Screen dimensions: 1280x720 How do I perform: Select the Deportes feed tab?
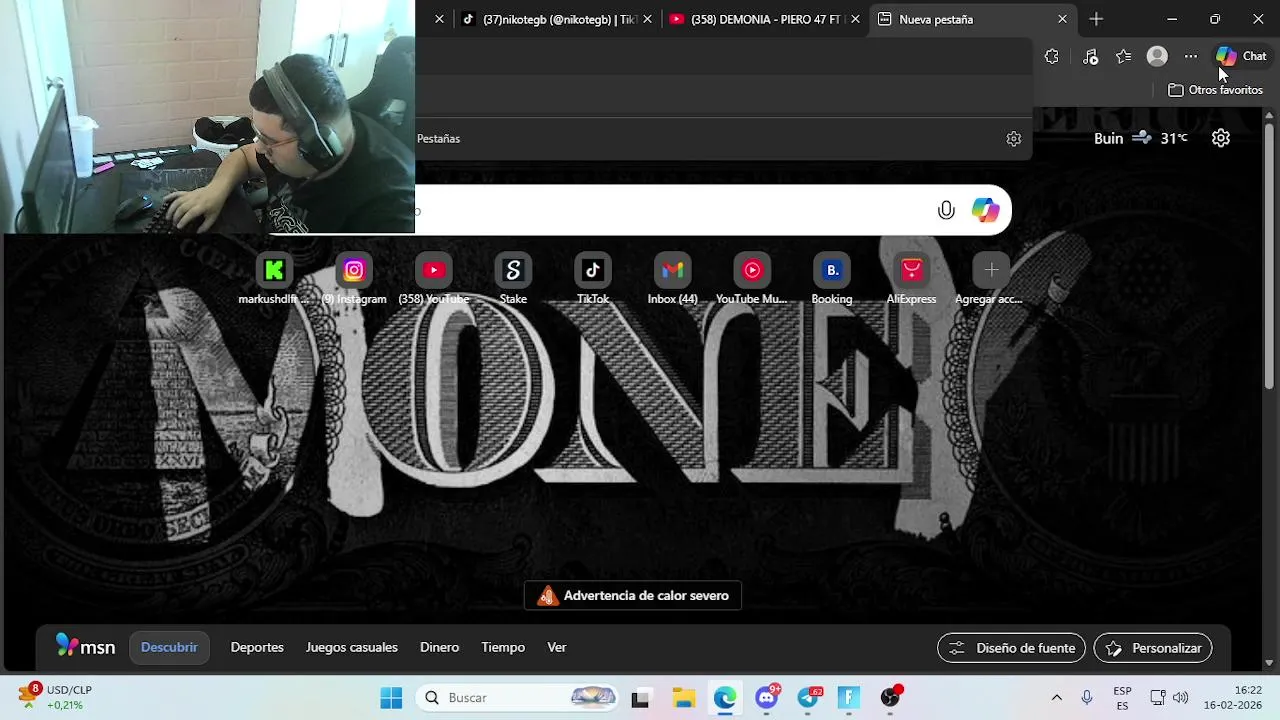(x=257, y=647)
